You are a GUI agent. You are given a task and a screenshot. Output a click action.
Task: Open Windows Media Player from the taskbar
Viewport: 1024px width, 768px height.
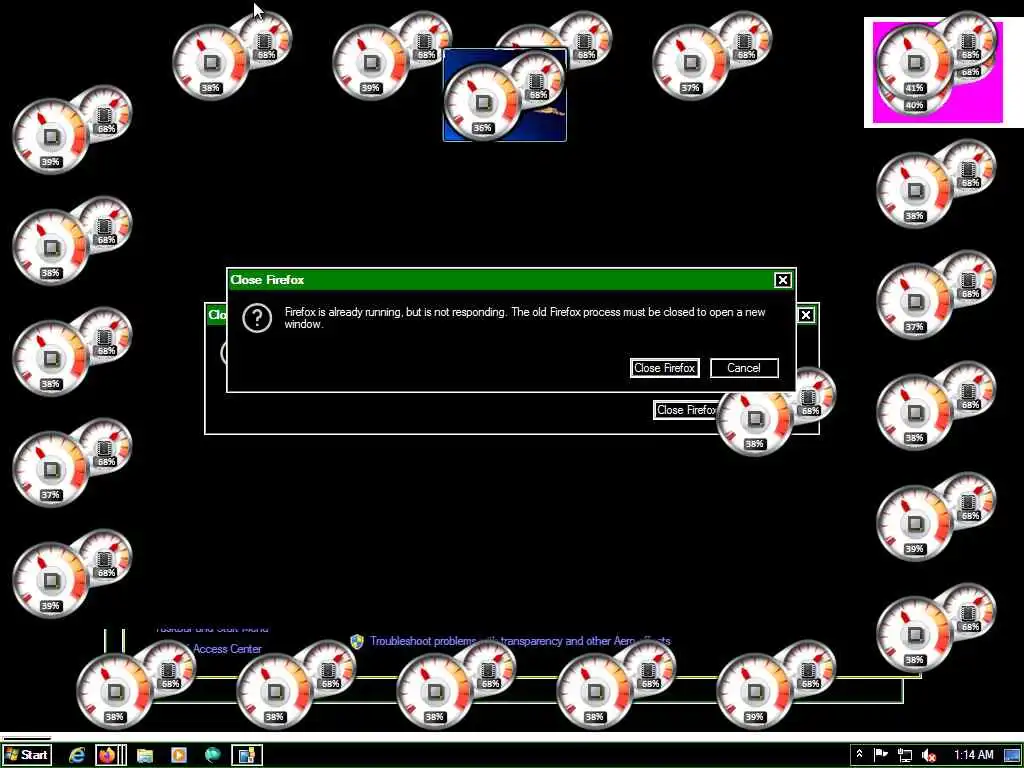pyautogui.click(x=178, y=755)
